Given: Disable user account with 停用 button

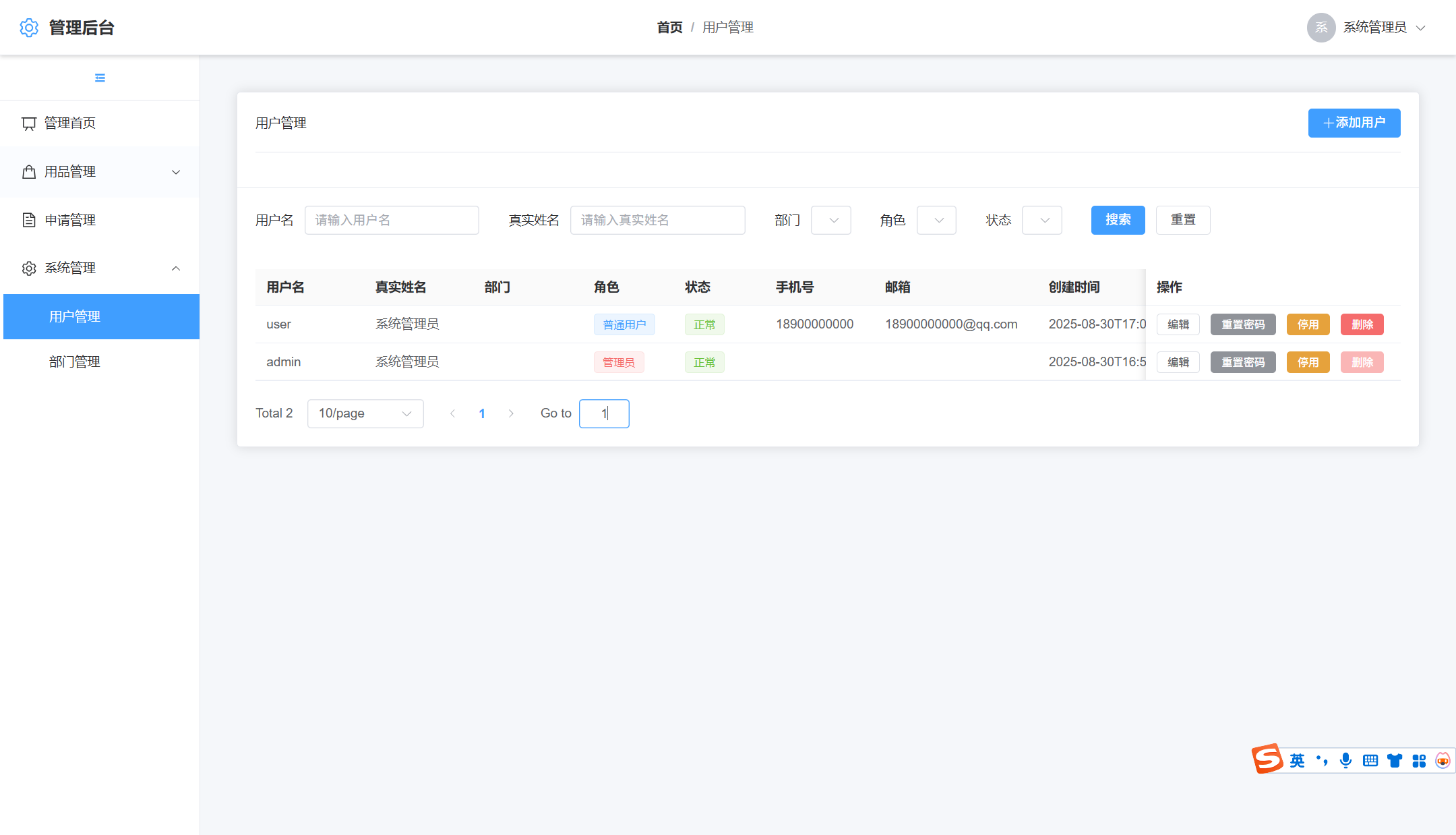Looking at the screenshot, I should click(x=1307, y=324).
